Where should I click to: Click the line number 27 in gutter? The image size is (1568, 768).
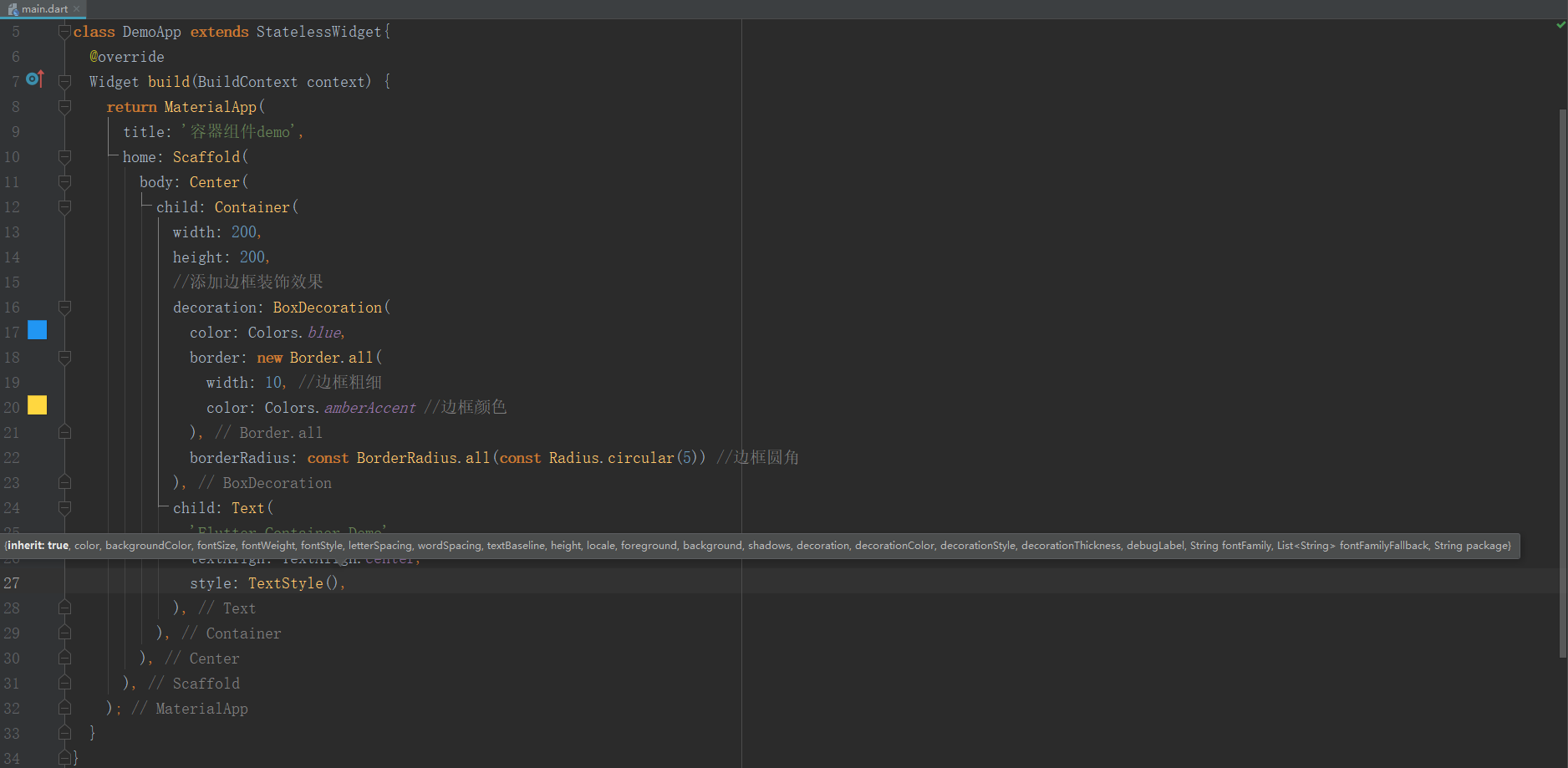(x=12, y=583)
